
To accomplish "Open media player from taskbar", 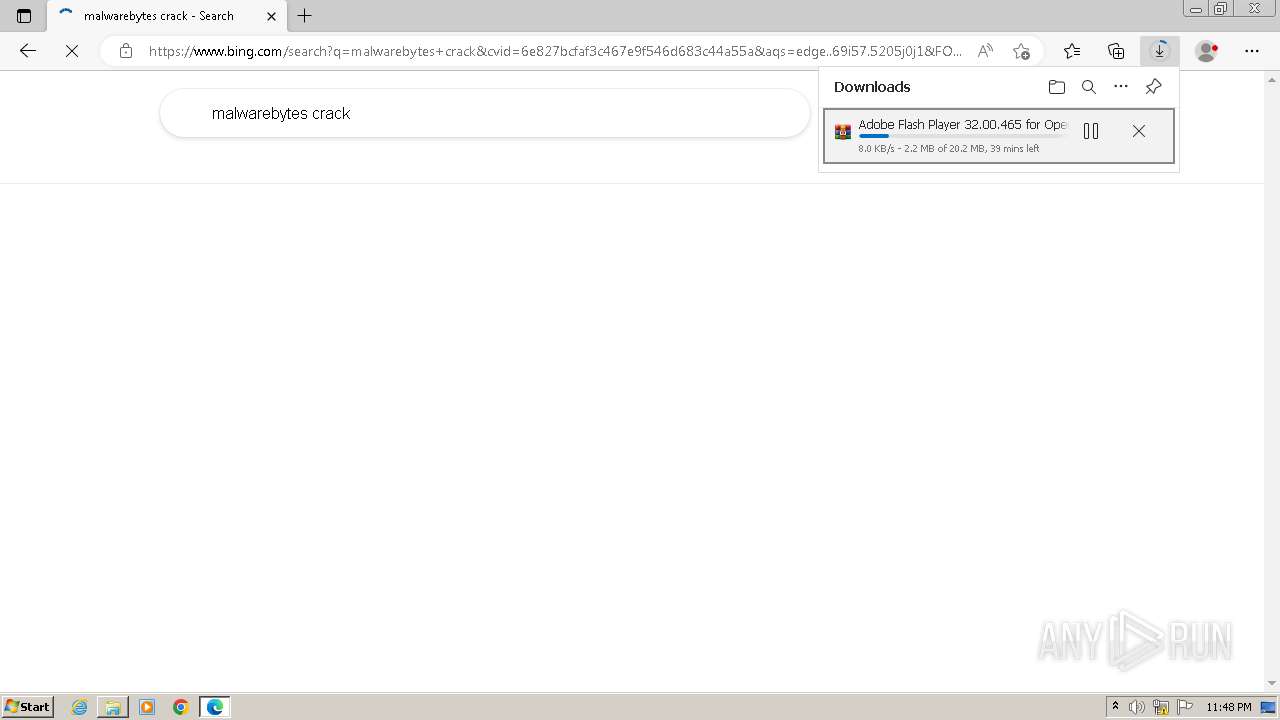I will pos(147,707).
